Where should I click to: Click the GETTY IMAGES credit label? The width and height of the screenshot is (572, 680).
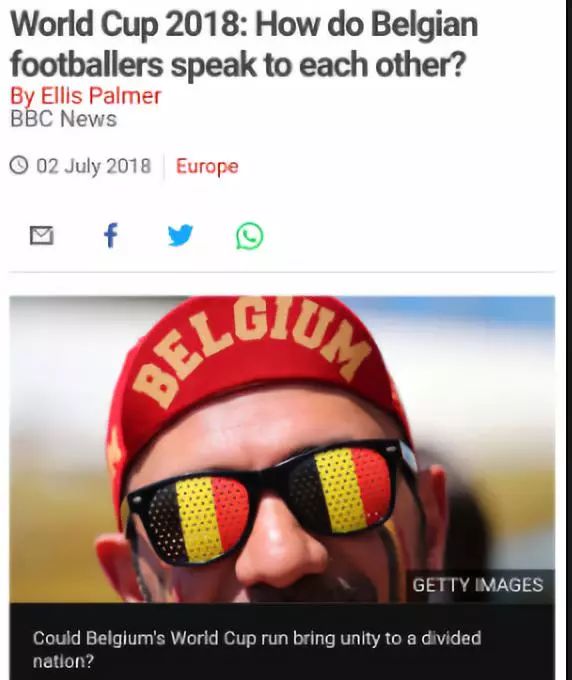(x=478, y=585)
